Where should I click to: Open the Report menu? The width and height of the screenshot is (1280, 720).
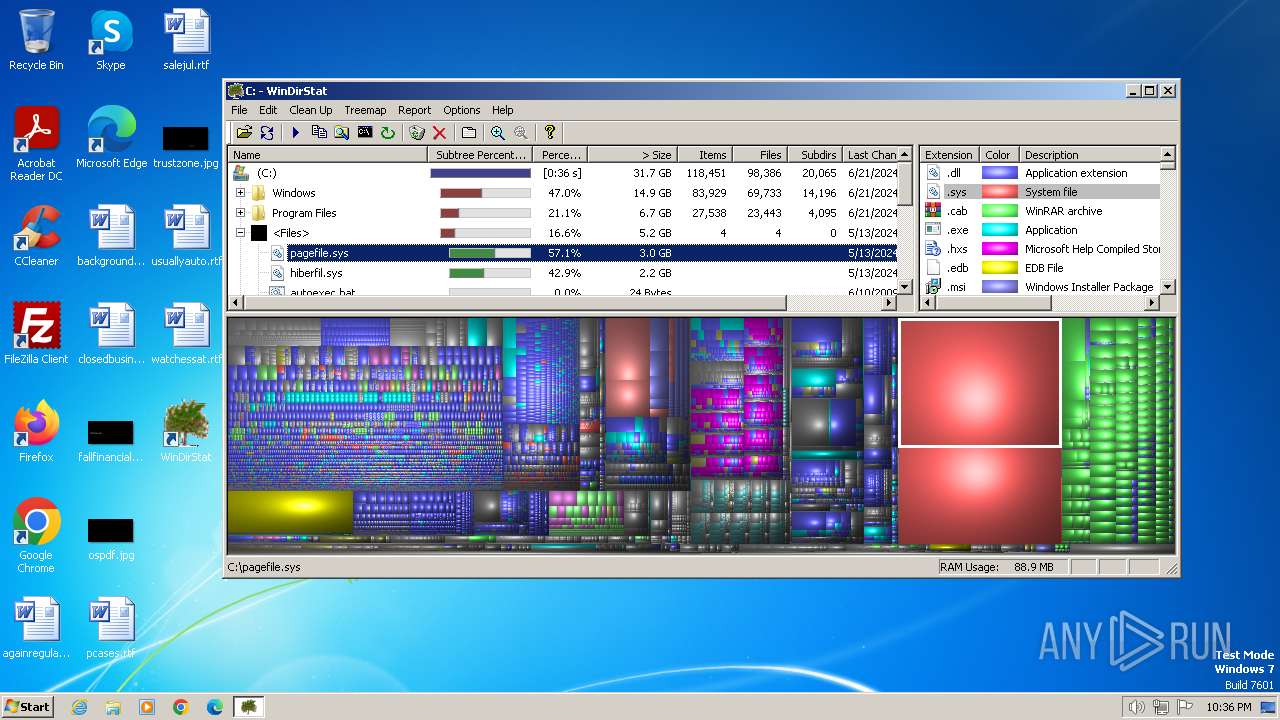[x=414, y=110]
